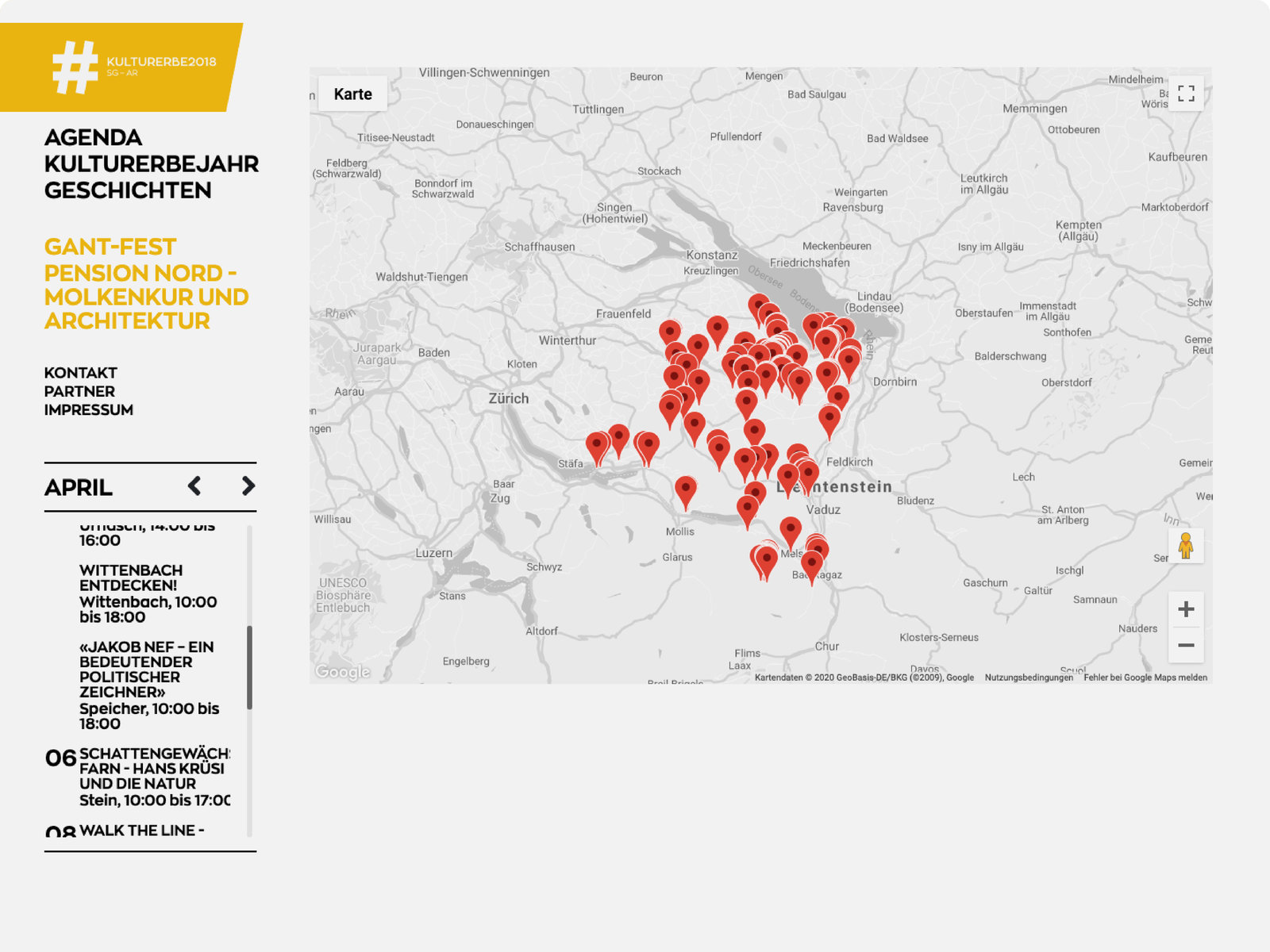Click the zoom out control on the map

tap(1186, 646)
